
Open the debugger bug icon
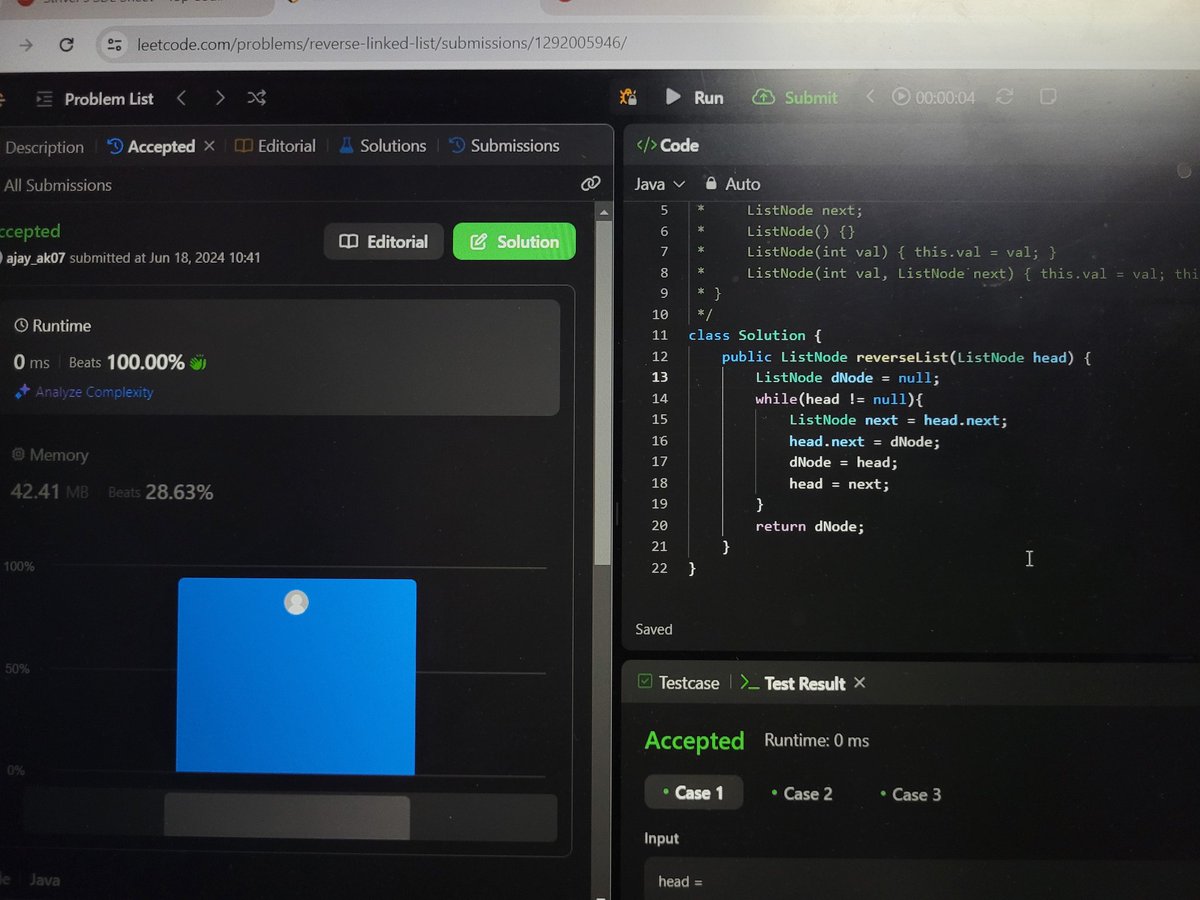tap(628, 97)
